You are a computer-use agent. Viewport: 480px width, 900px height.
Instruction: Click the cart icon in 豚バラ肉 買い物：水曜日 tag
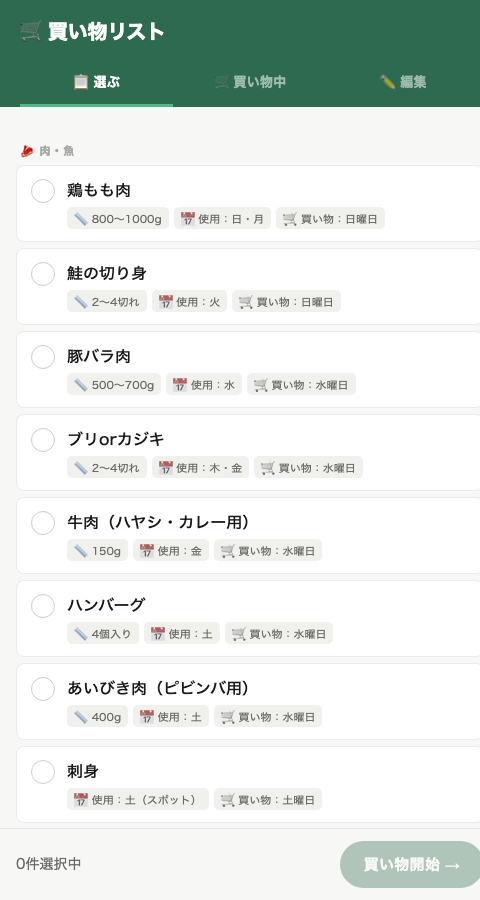(x=261, y=385)
